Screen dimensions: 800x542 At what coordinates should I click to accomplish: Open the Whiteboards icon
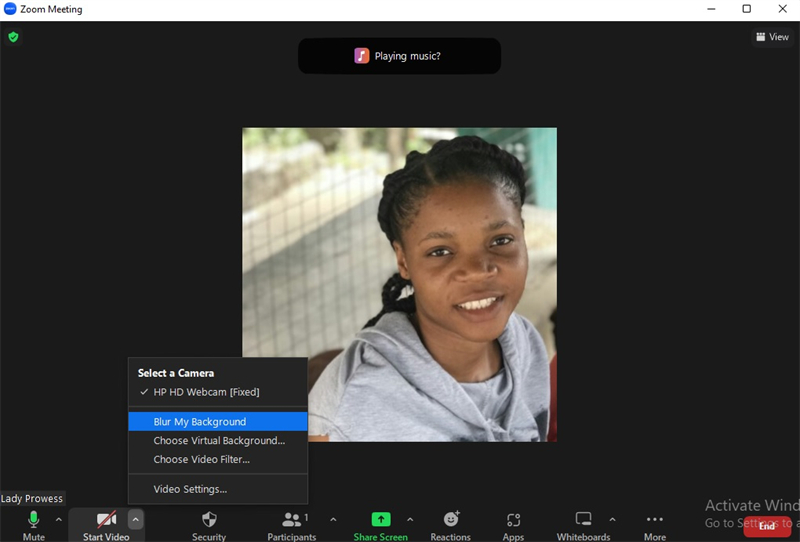point(583,520)
